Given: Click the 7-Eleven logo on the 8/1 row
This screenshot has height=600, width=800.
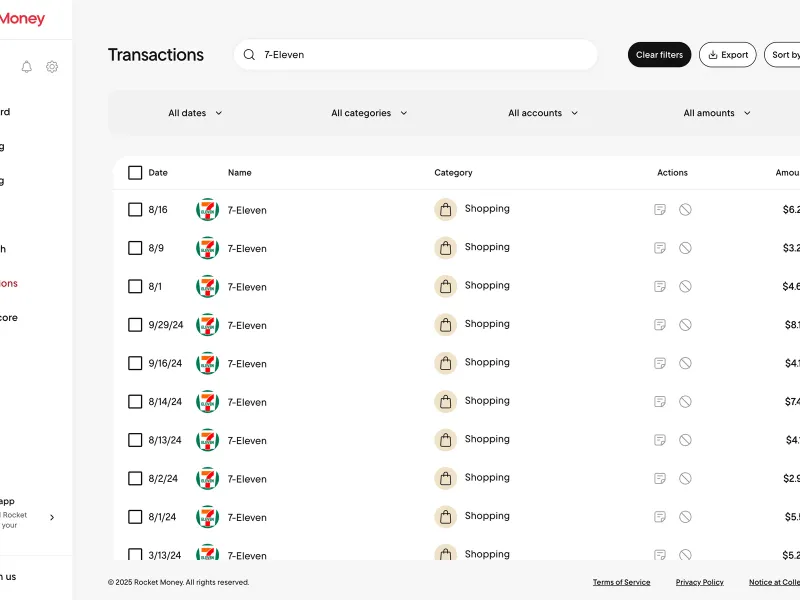Looking at the screenshot, I should [x=208, y=286].
